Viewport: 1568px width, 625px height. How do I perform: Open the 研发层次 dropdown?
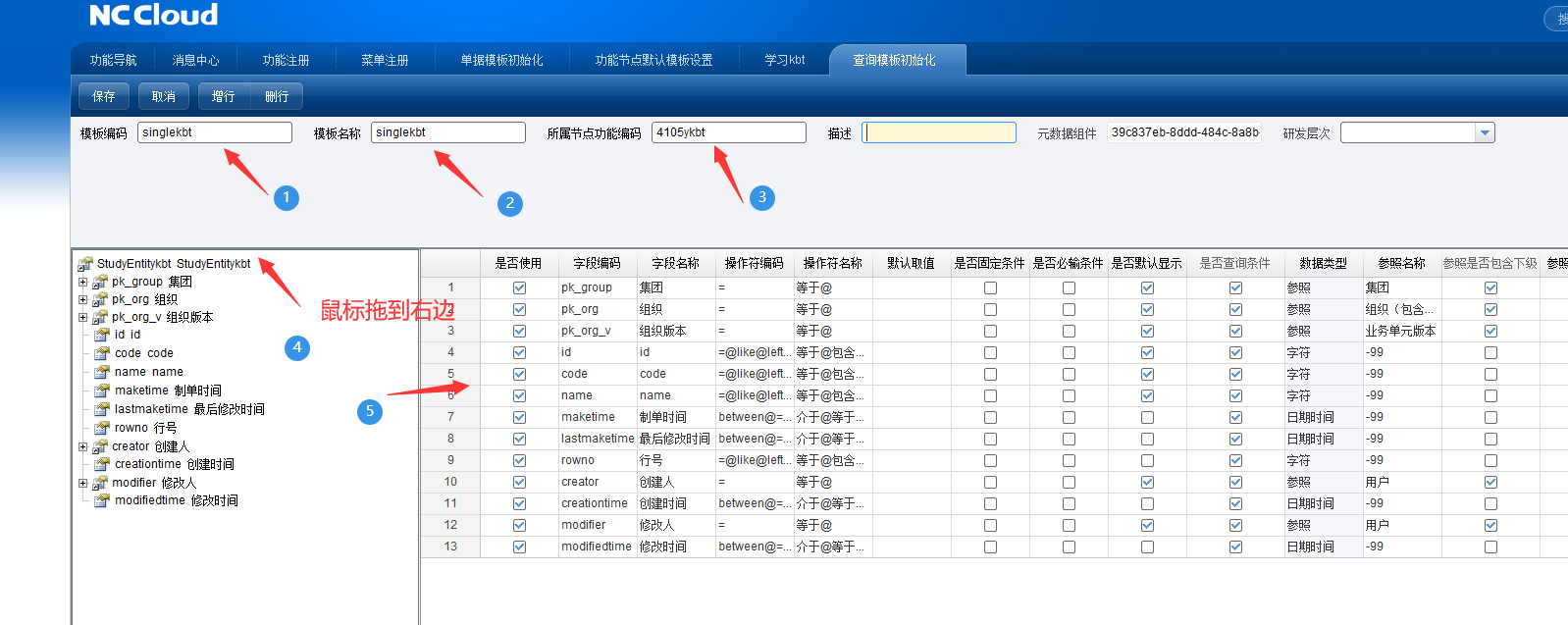pyautogui.click(x=1485, y=132)
